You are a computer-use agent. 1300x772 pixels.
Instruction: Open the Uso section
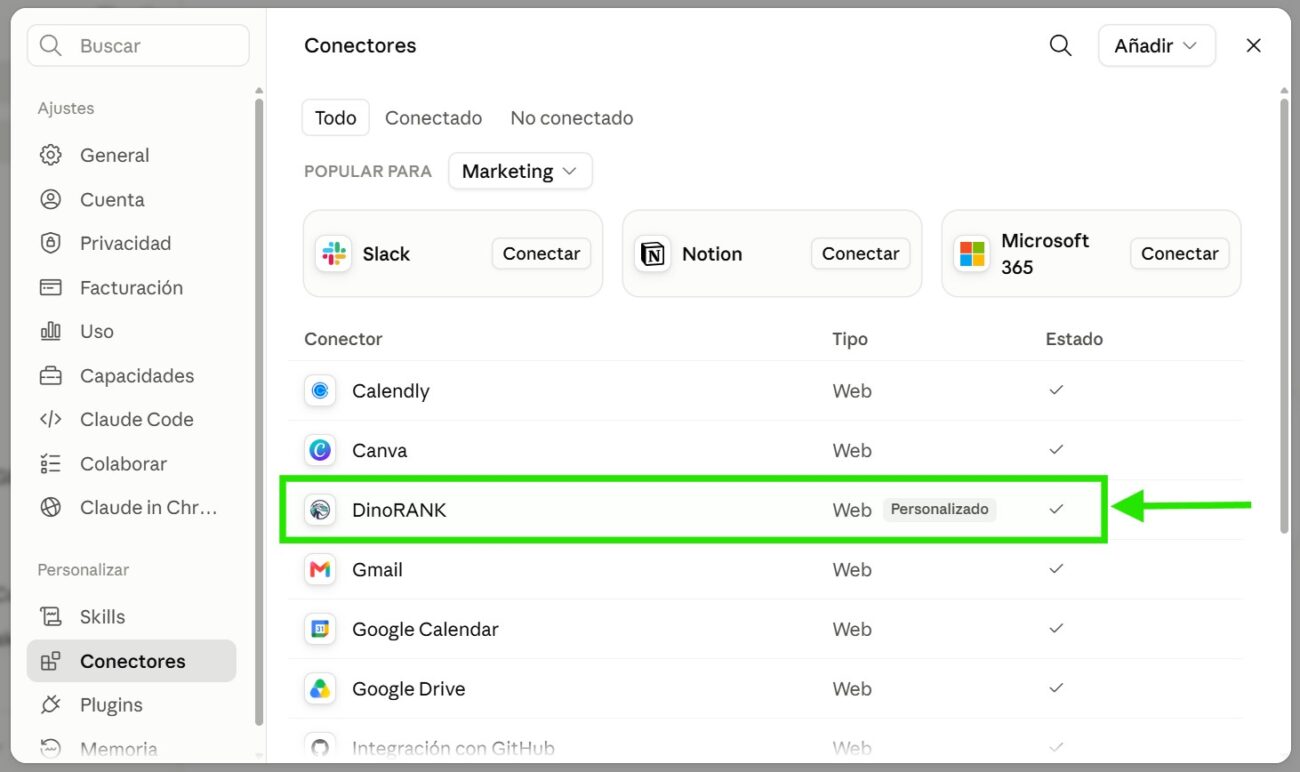(x=131, y=331)
